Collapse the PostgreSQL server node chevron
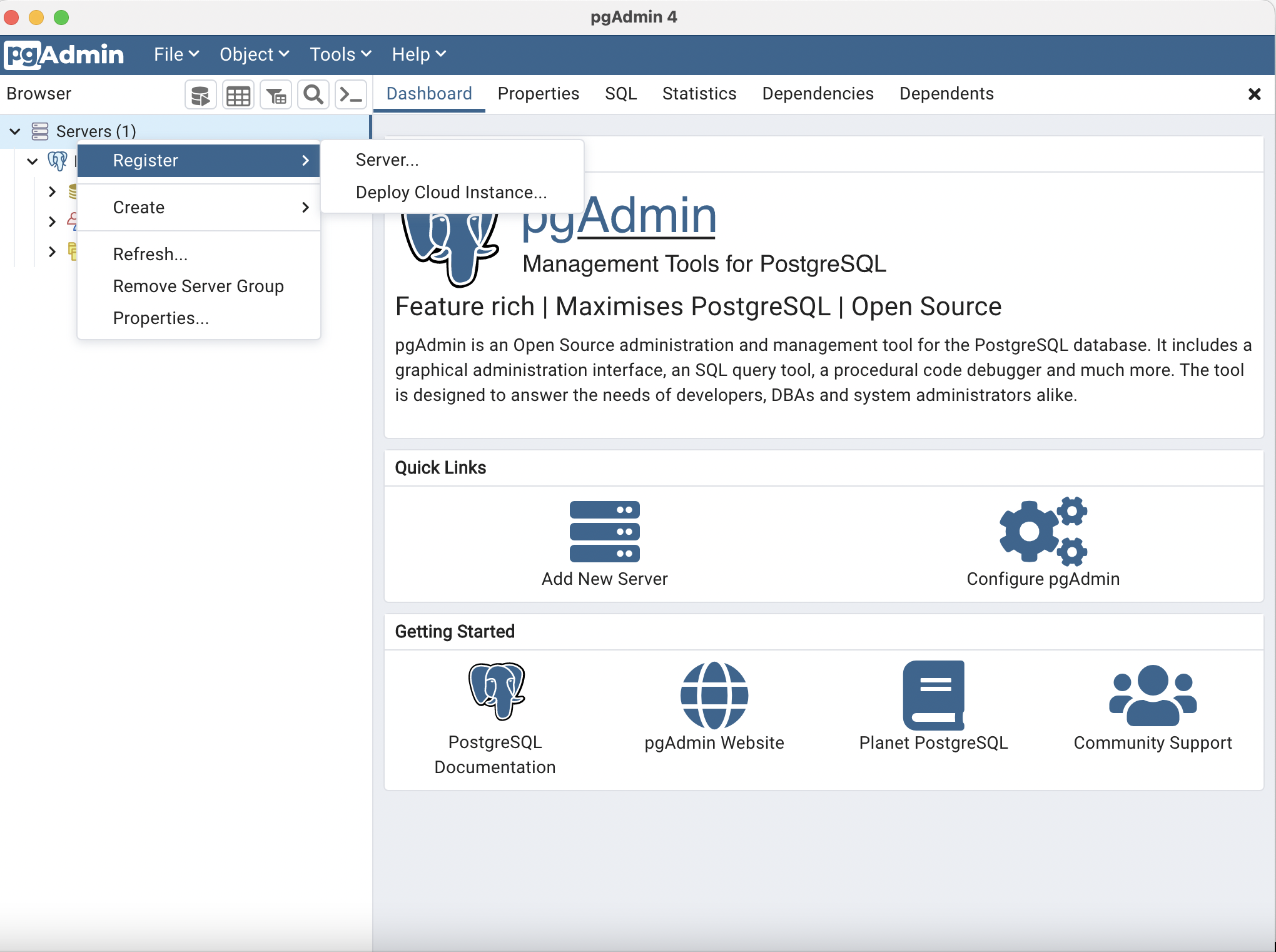The image size is (1276, 952). (33, 161)
